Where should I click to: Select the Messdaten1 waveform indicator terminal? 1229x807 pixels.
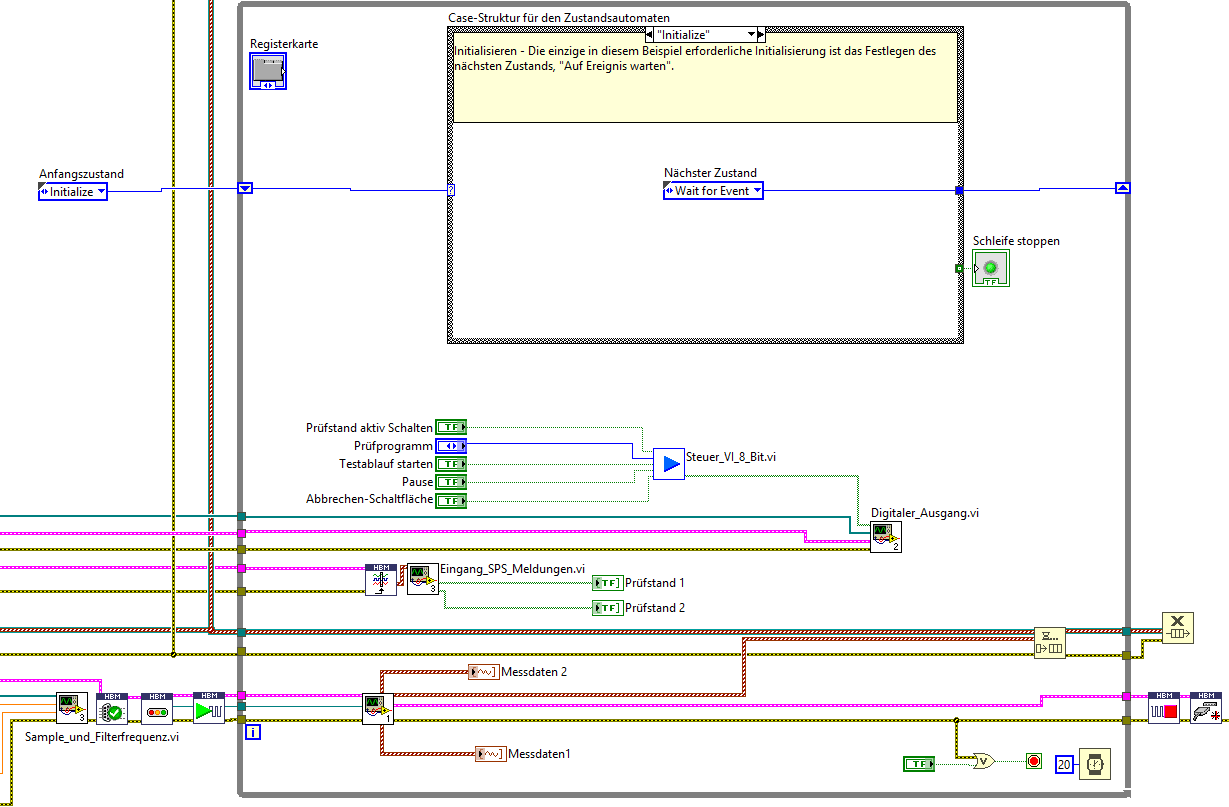point(491,753)
